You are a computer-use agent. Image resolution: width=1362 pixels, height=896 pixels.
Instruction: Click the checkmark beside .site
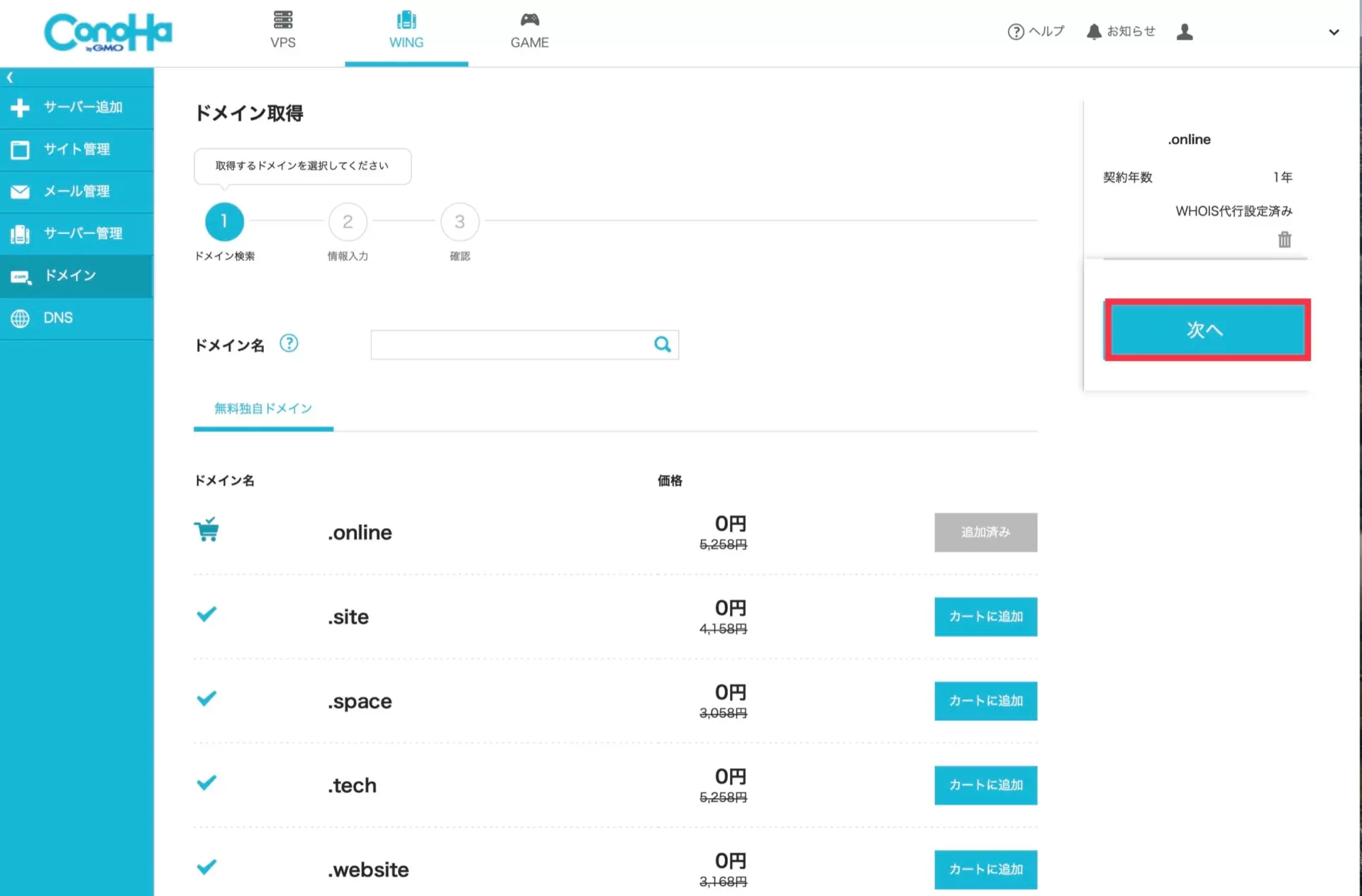coord(206,614)
